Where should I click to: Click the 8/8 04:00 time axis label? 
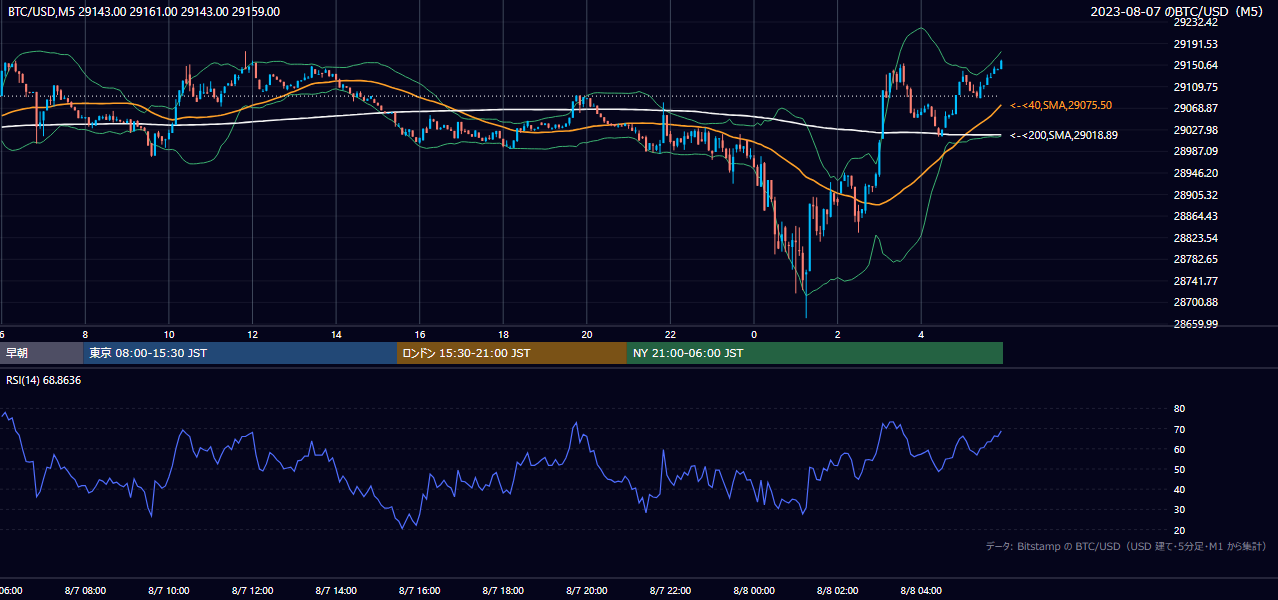(922, 591)
